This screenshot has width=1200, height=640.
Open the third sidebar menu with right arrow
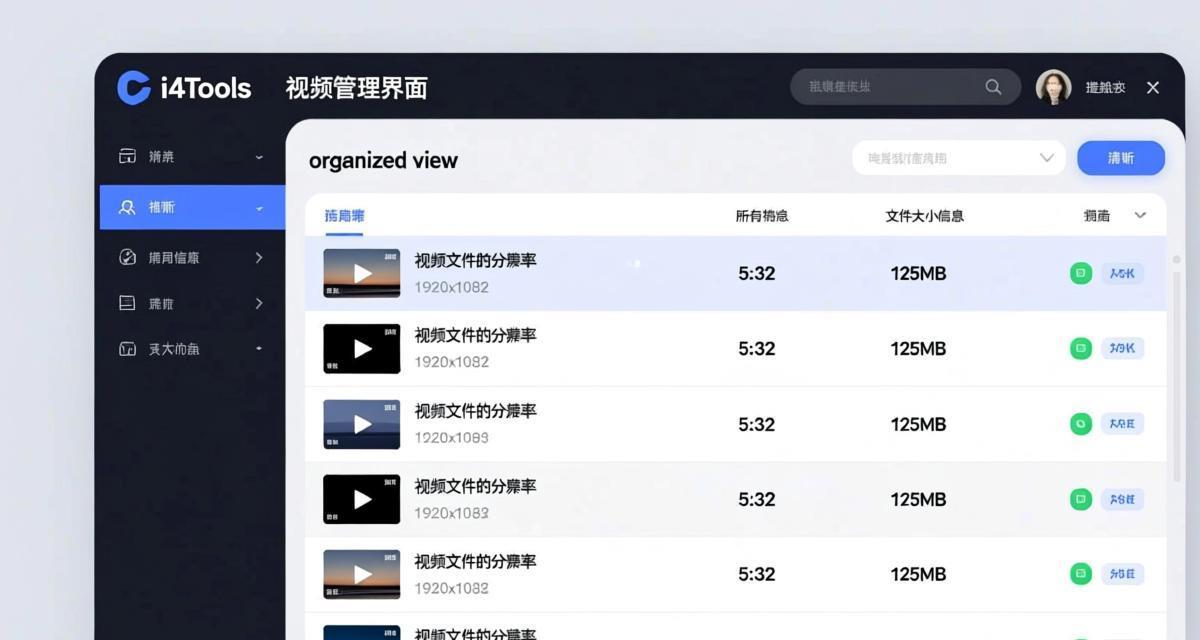258,257
